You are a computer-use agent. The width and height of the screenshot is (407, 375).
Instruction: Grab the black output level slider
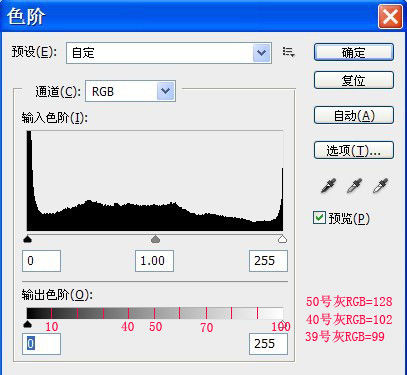click(x=28, y=324)
